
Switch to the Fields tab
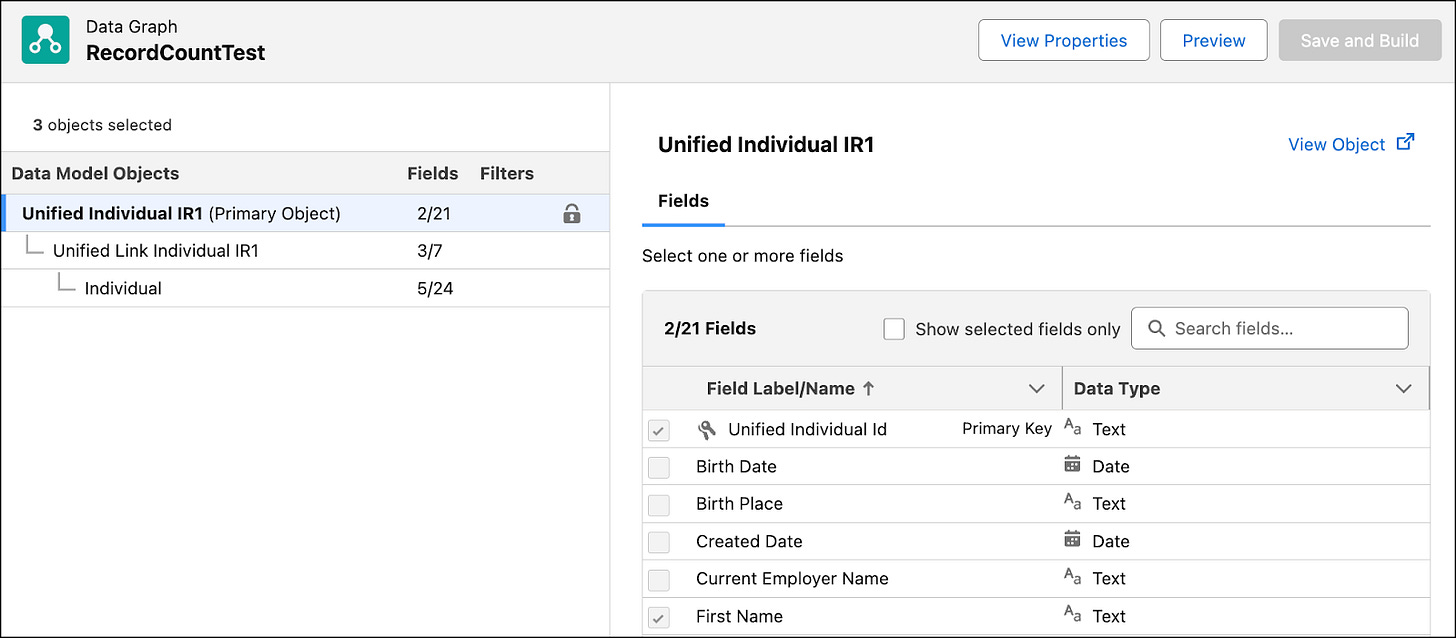coord(683,201)
